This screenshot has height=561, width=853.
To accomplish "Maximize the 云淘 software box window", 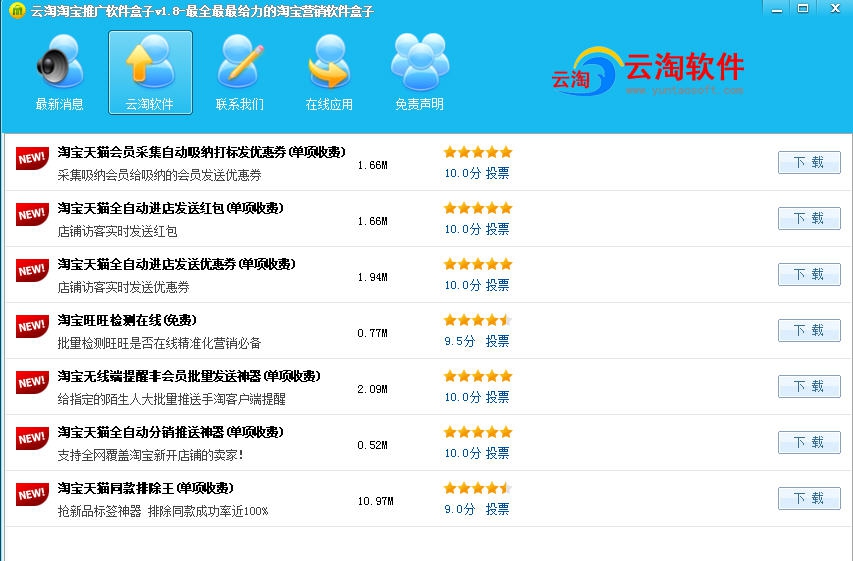I will tap(803, 8).
